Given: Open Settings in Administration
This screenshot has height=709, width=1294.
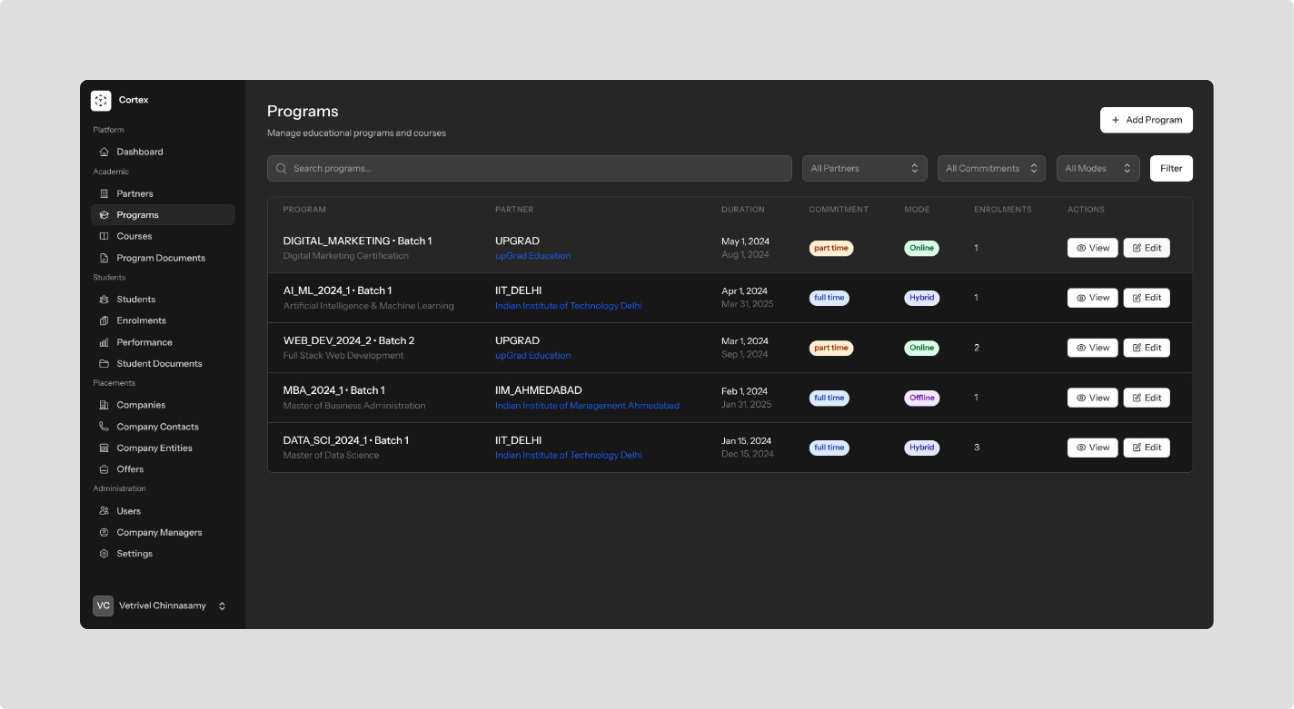Looking at the screenshot, I should [x=163, y=554].
